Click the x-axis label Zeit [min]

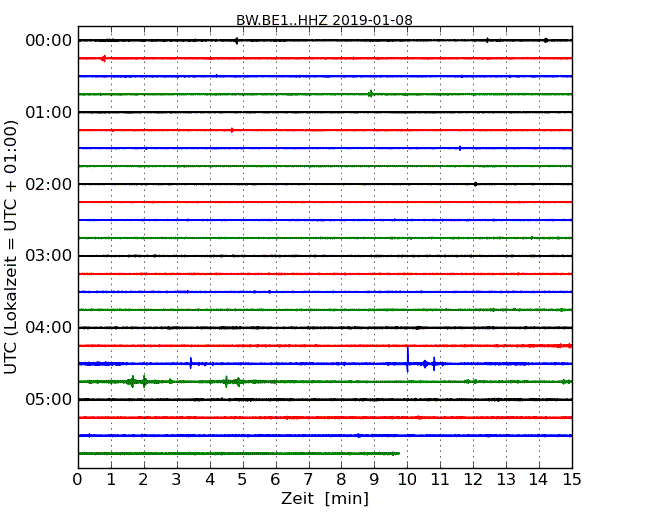coord(325,498)
